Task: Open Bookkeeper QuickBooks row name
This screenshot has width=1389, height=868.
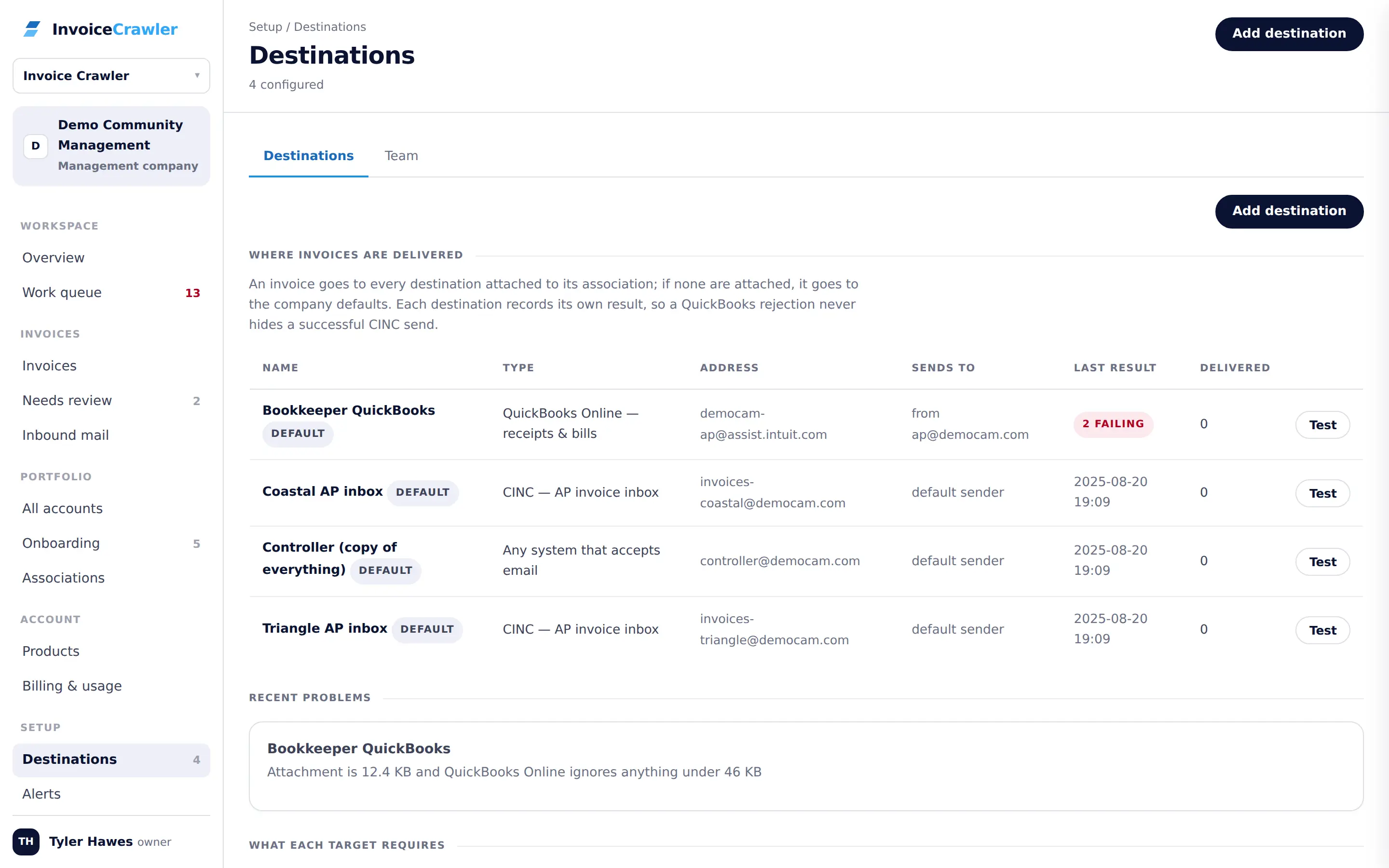Action: tap(348, 410)
